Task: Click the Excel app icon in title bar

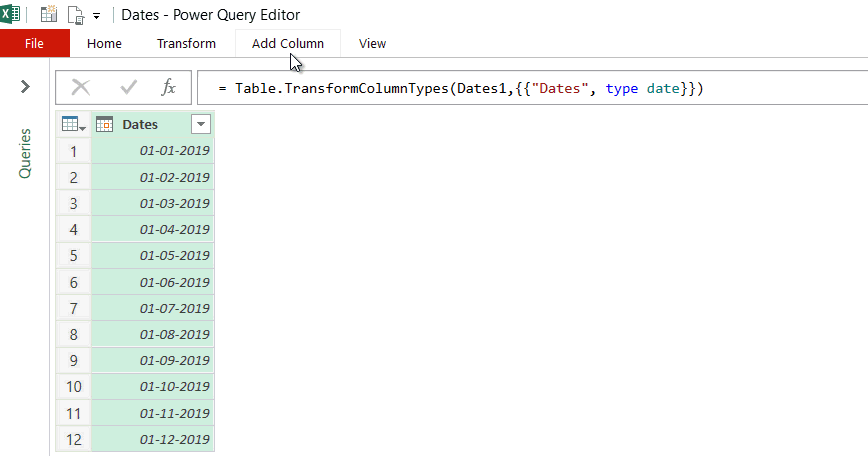Action: click(12, 15)
